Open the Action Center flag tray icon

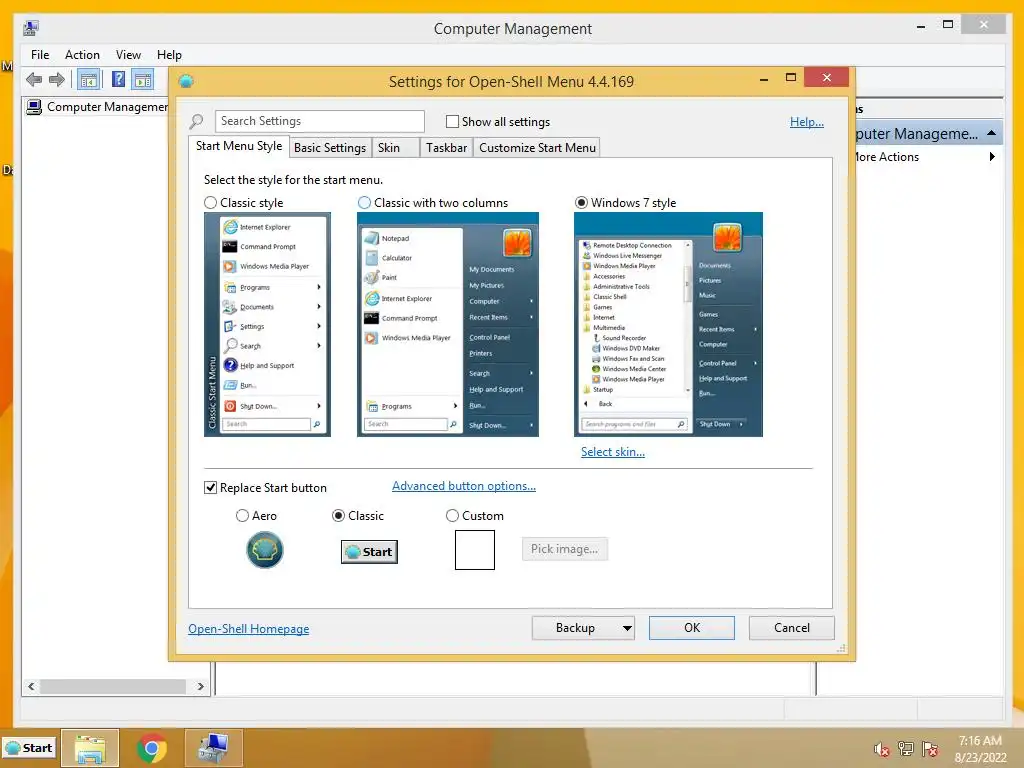tap(930, 748)
